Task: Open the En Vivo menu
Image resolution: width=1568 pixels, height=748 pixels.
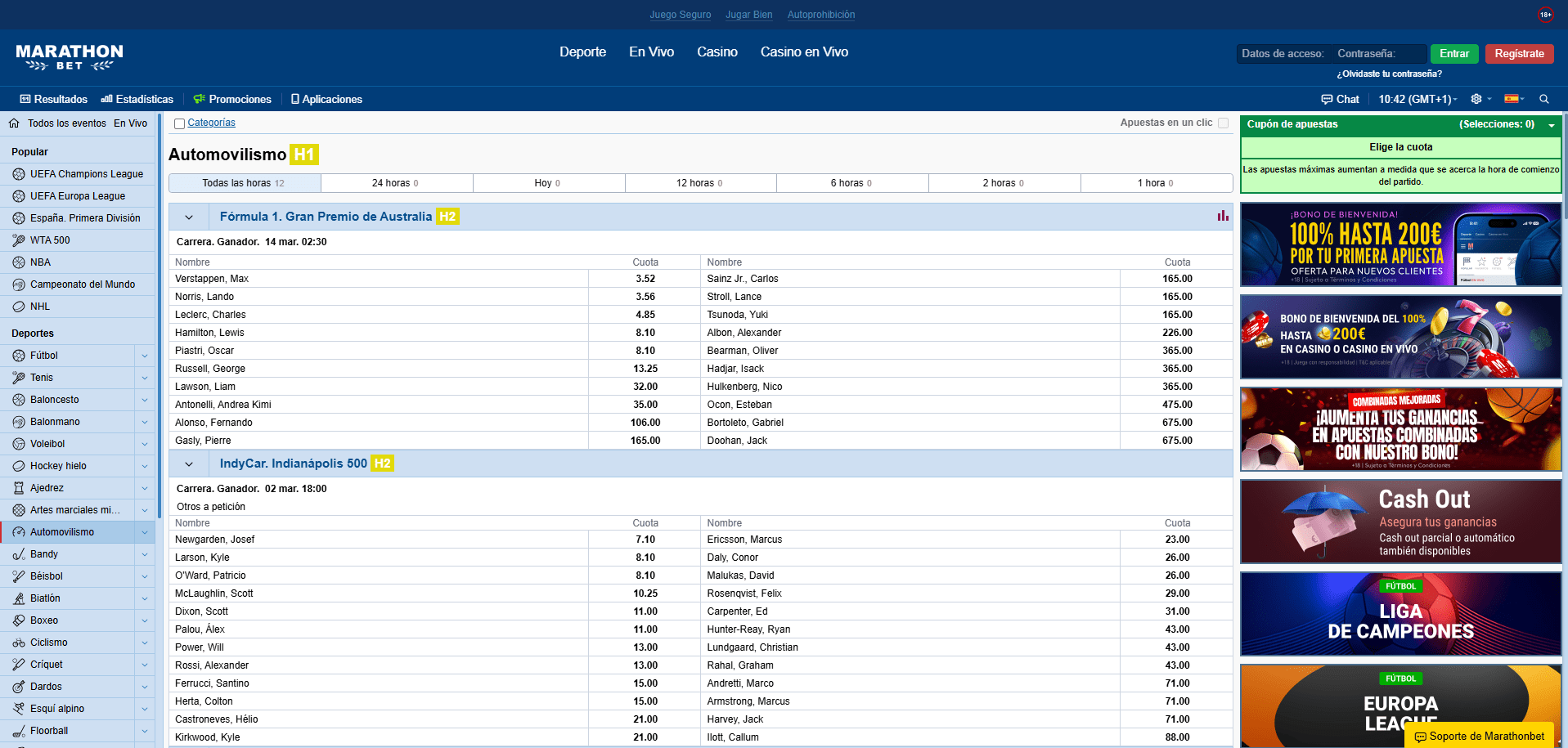Action: click(651, 52)
